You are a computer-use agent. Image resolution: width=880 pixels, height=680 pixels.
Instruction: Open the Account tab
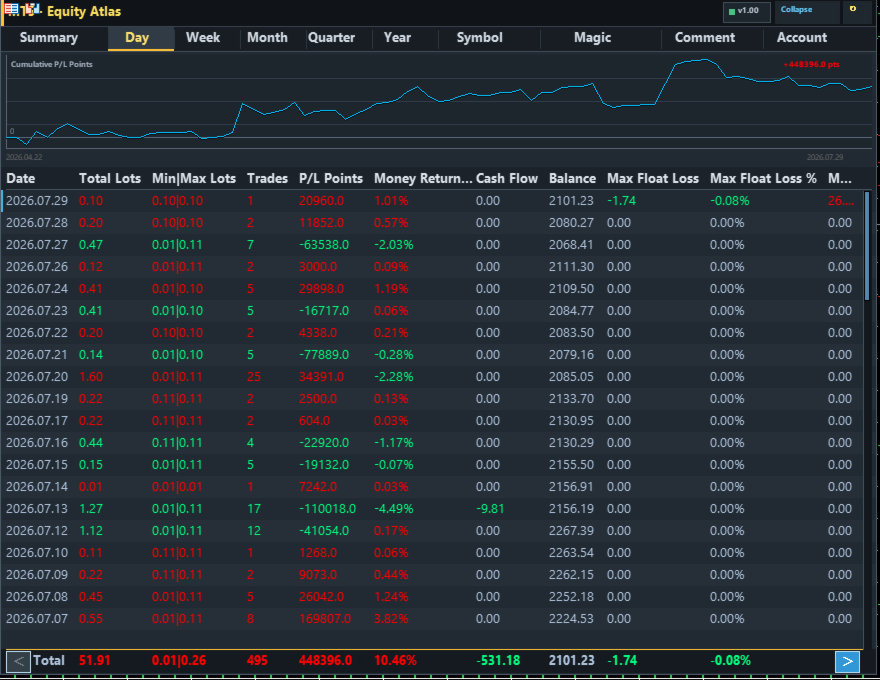coord(802,38)
